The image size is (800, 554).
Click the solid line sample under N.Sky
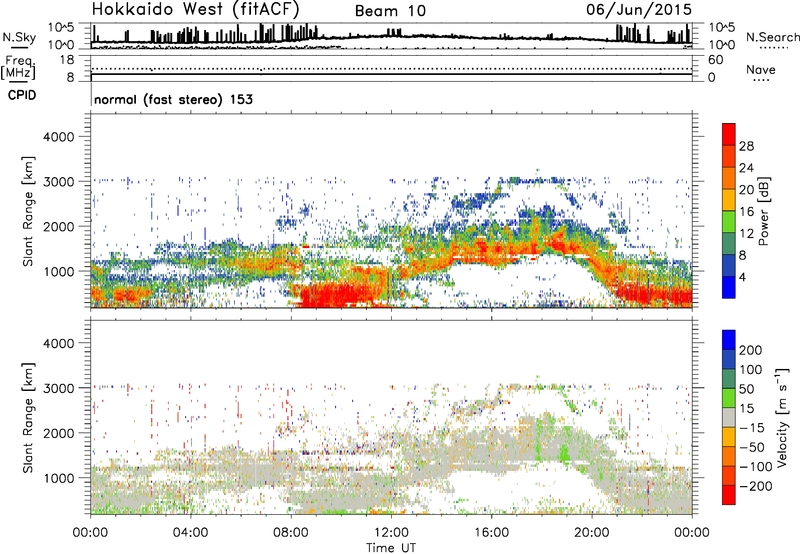(19, 47)
